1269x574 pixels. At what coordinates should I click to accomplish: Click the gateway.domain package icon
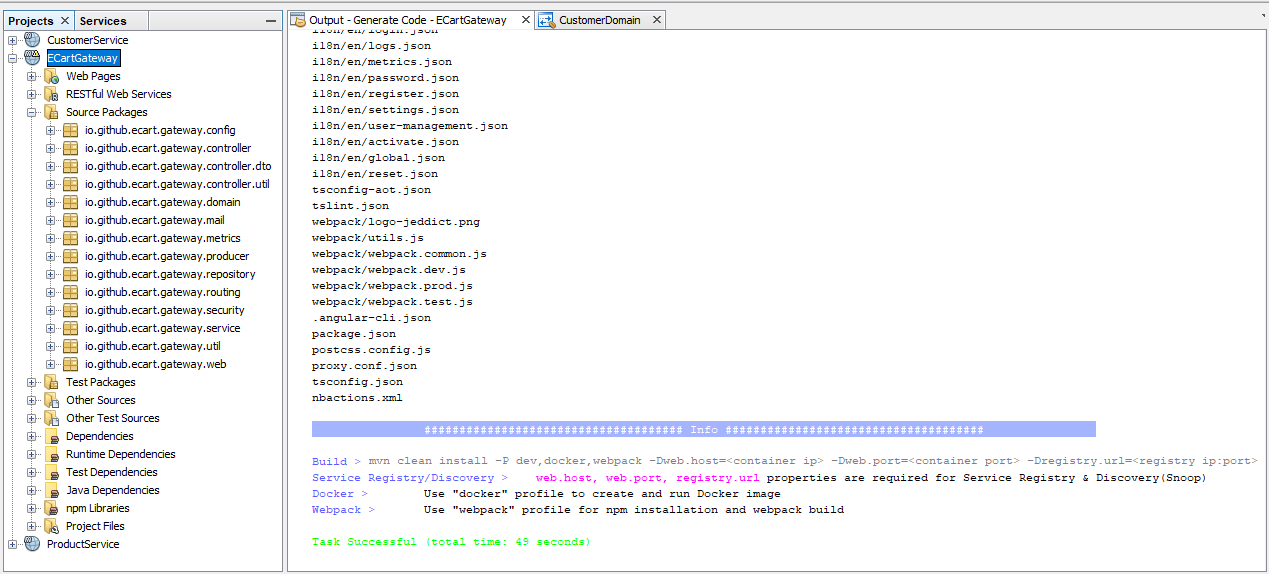(70, 202)
